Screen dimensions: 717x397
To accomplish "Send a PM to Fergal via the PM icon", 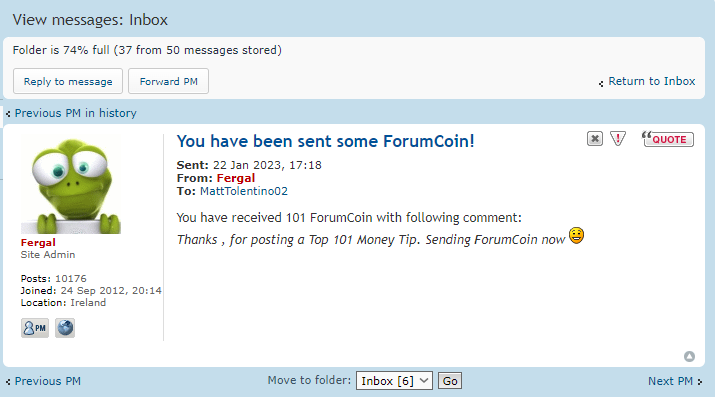I will click(35, 328).
